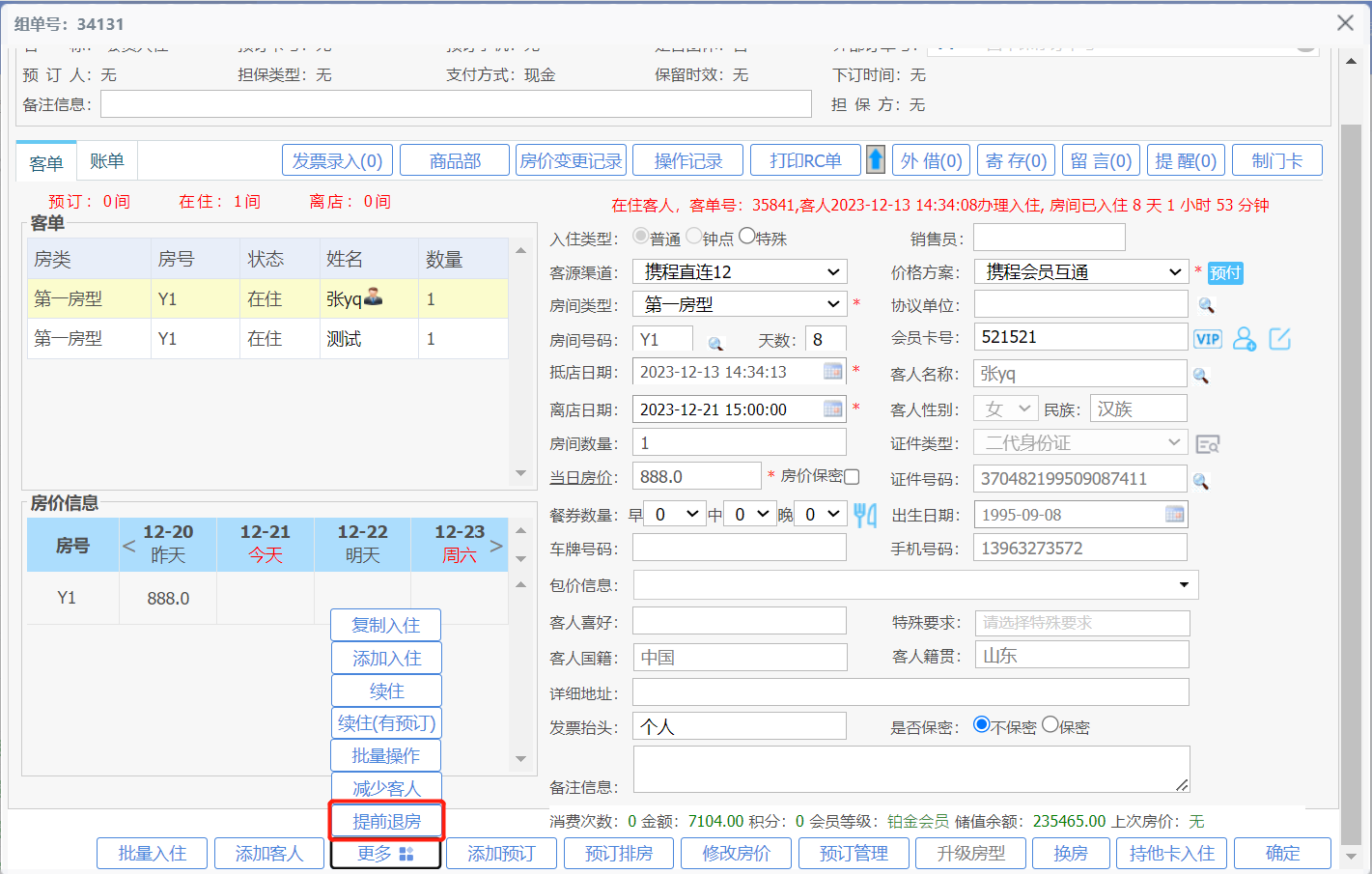Open the 证件类型 dropdown
1372x874 pixels.
pos(1080,442)
